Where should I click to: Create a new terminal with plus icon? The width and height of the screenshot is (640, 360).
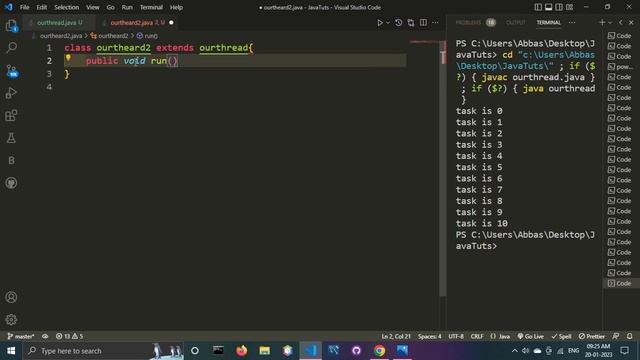[602, 23]
